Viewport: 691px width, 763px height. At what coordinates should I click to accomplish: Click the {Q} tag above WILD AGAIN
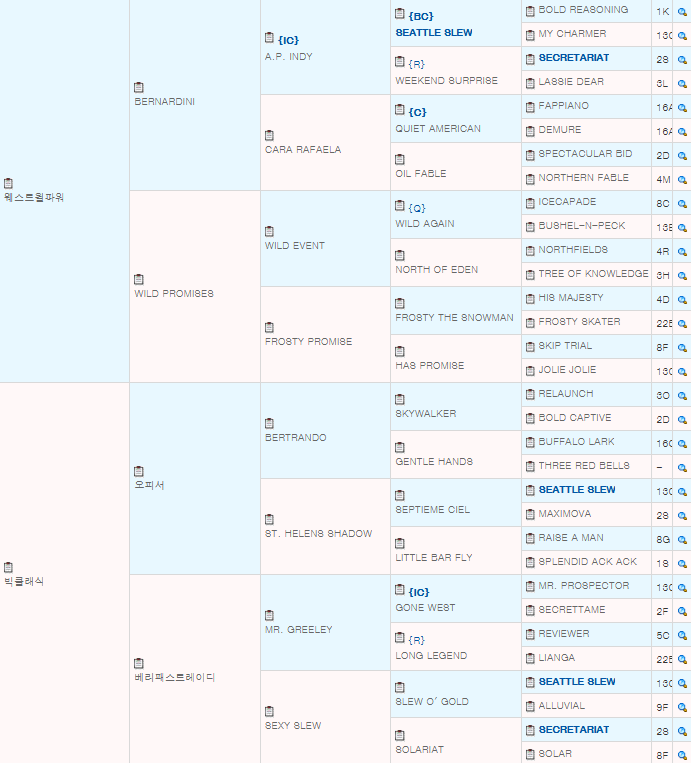click(x=417, y=208)
